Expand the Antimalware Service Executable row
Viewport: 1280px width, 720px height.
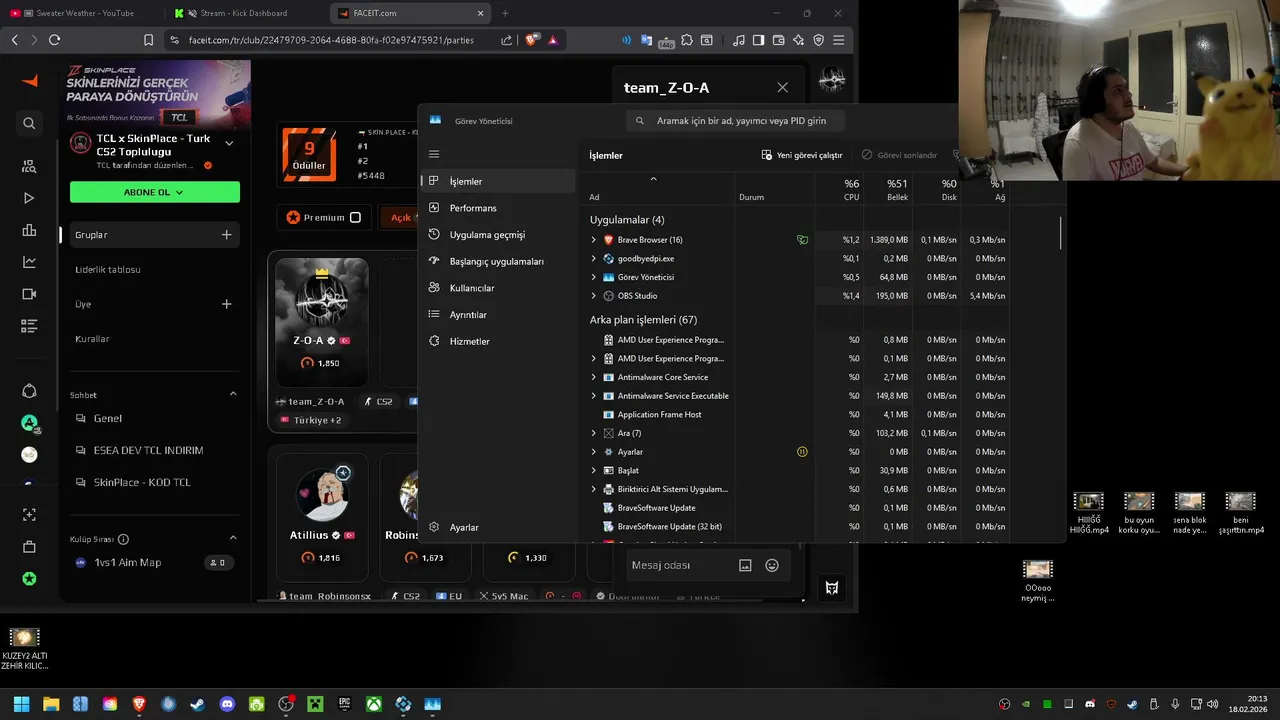(x=593, y=396)
